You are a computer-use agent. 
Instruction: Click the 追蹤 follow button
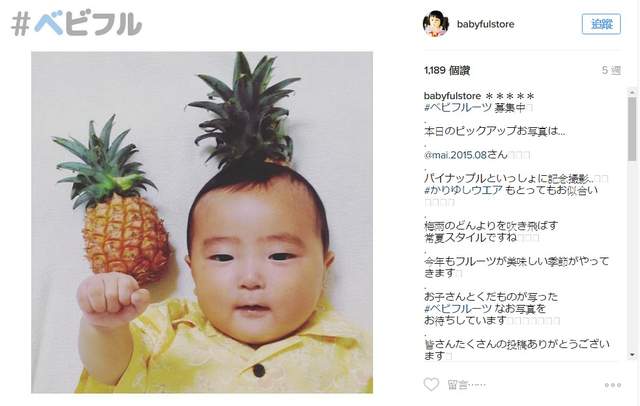[x=601, y=24]
